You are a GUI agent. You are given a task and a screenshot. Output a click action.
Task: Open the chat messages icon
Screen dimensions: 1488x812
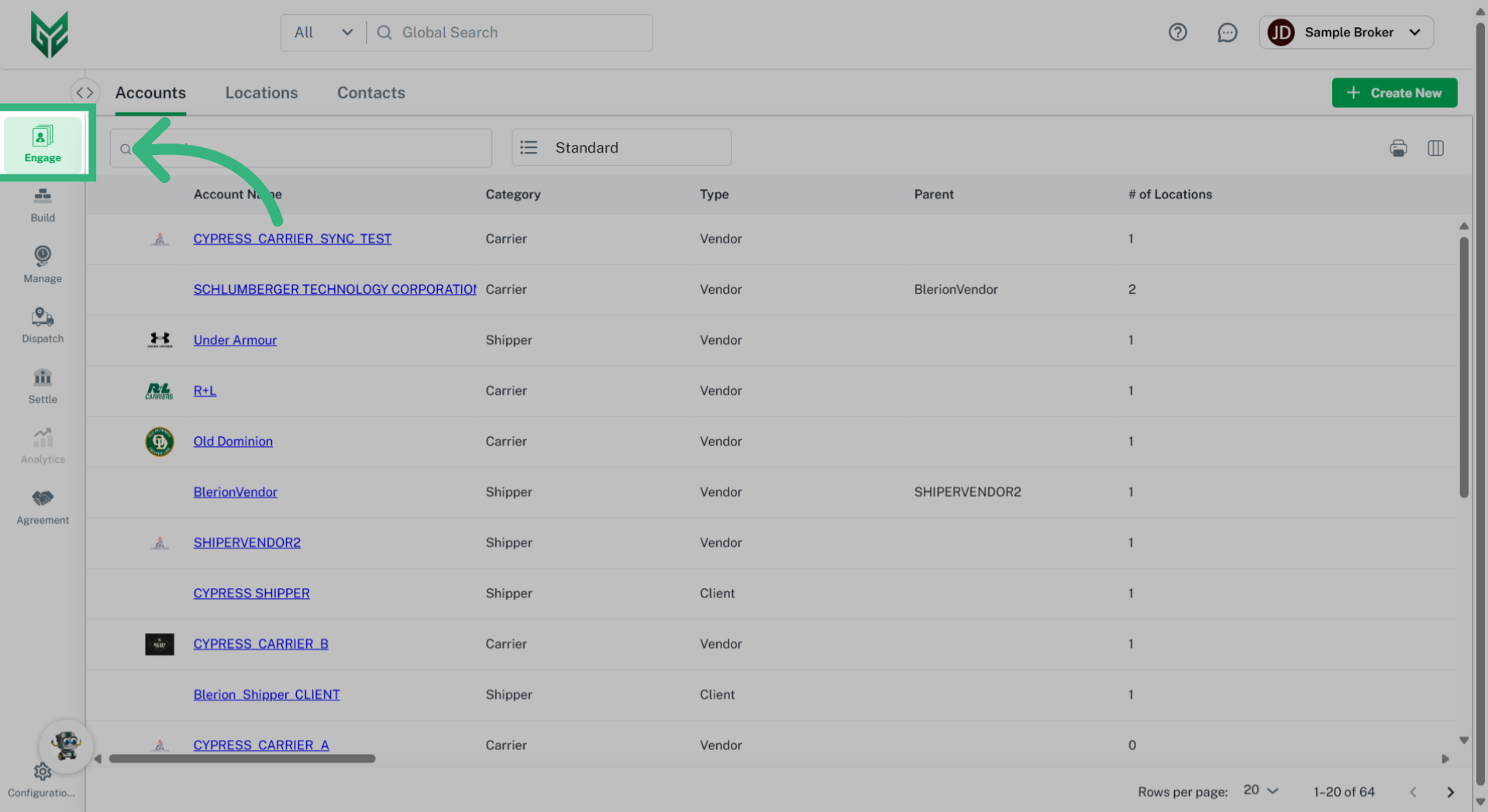[x=1227, y=33]
